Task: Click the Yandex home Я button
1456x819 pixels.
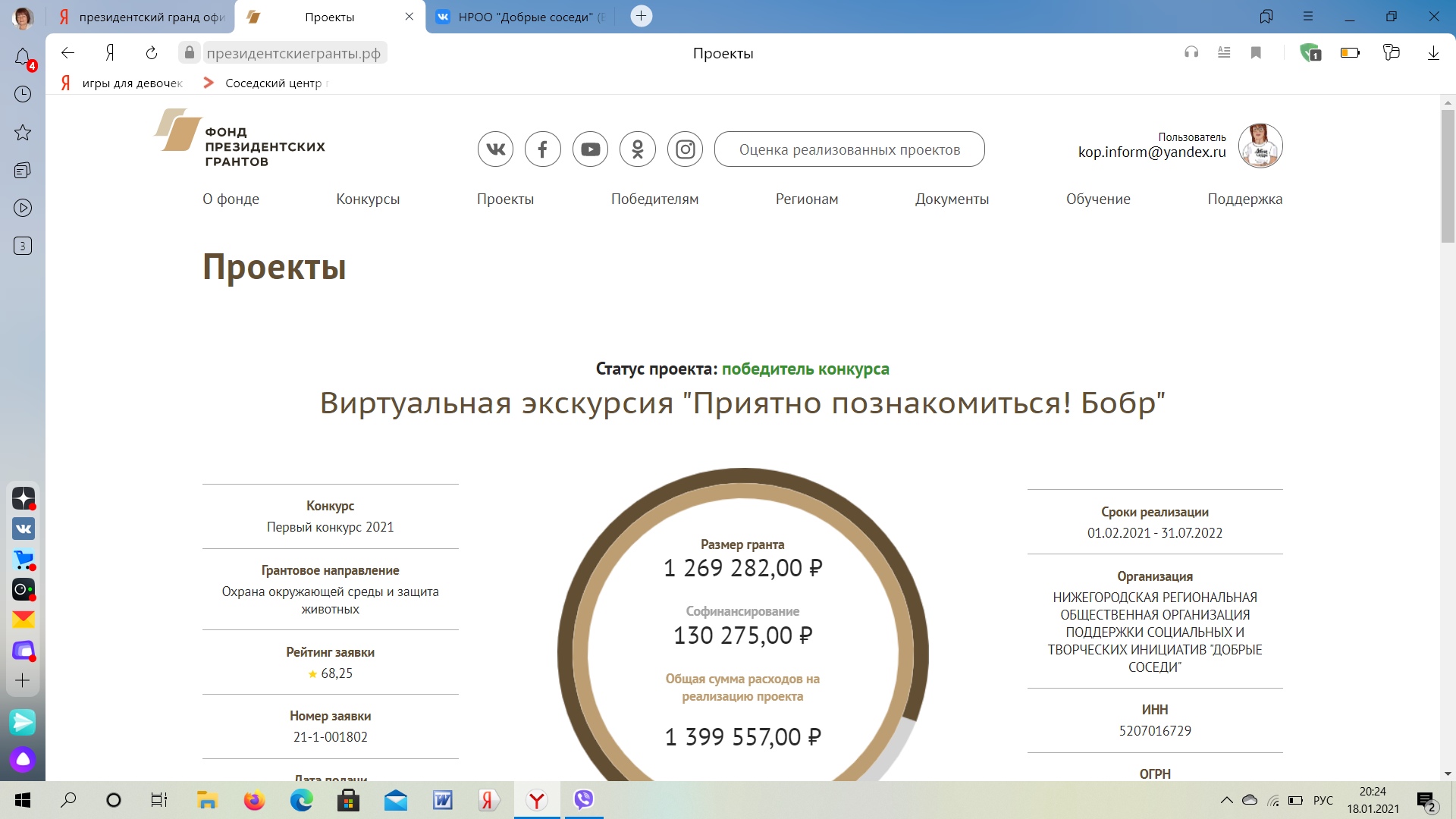Action: 110,52
